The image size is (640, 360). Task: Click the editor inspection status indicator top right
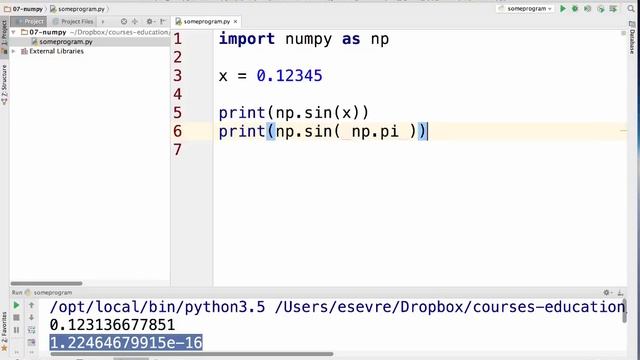coord(623,33)
